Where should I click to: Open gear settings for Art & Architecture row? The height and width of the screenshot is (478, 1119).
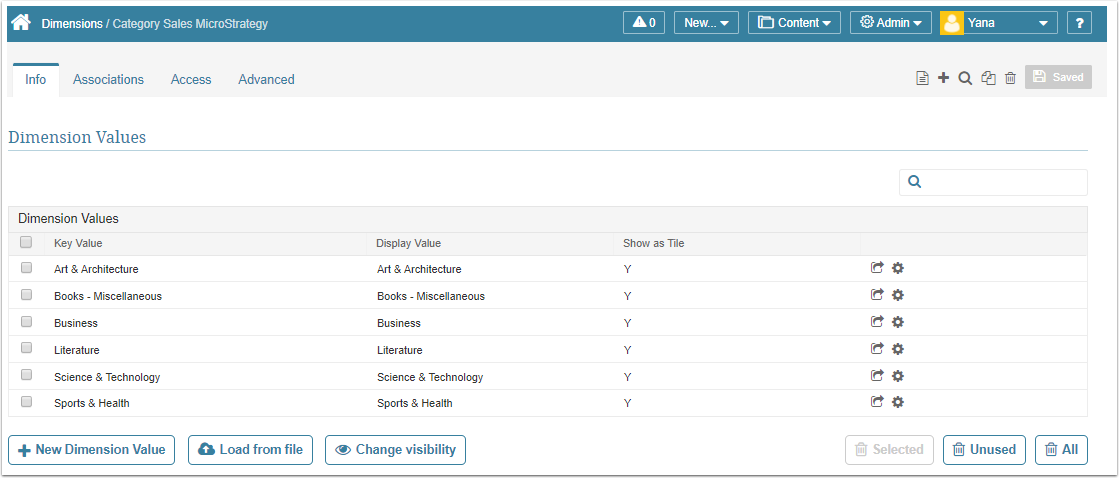click(898, 268)
